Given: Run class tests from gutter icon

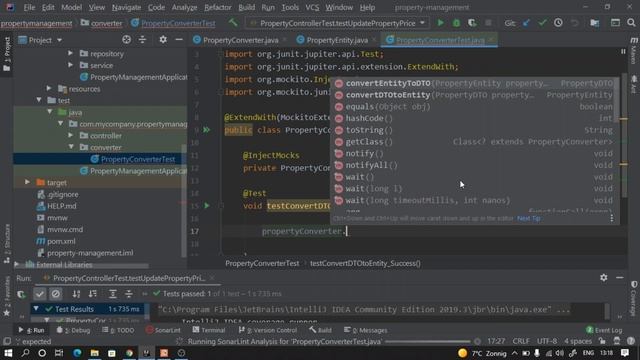Looking at the screenshot, I should pos(207,130).
